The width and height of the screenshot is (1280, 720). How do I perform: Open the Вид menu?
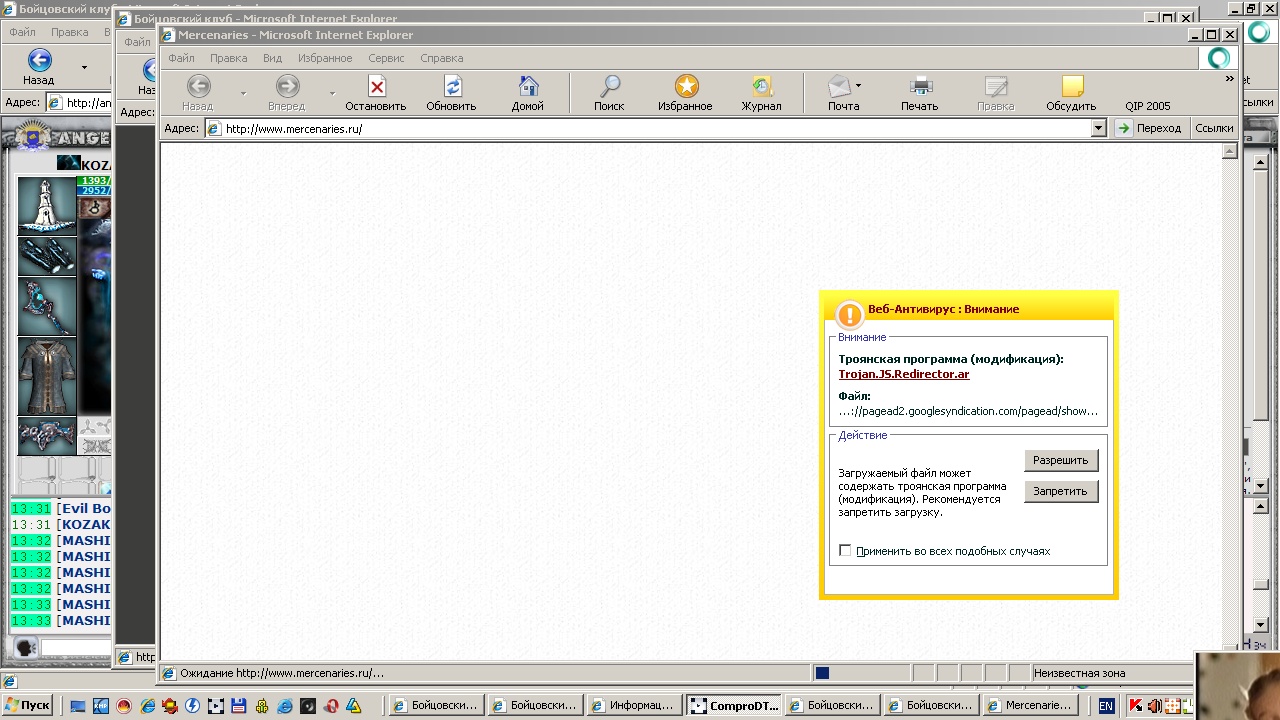pos(272,58)
